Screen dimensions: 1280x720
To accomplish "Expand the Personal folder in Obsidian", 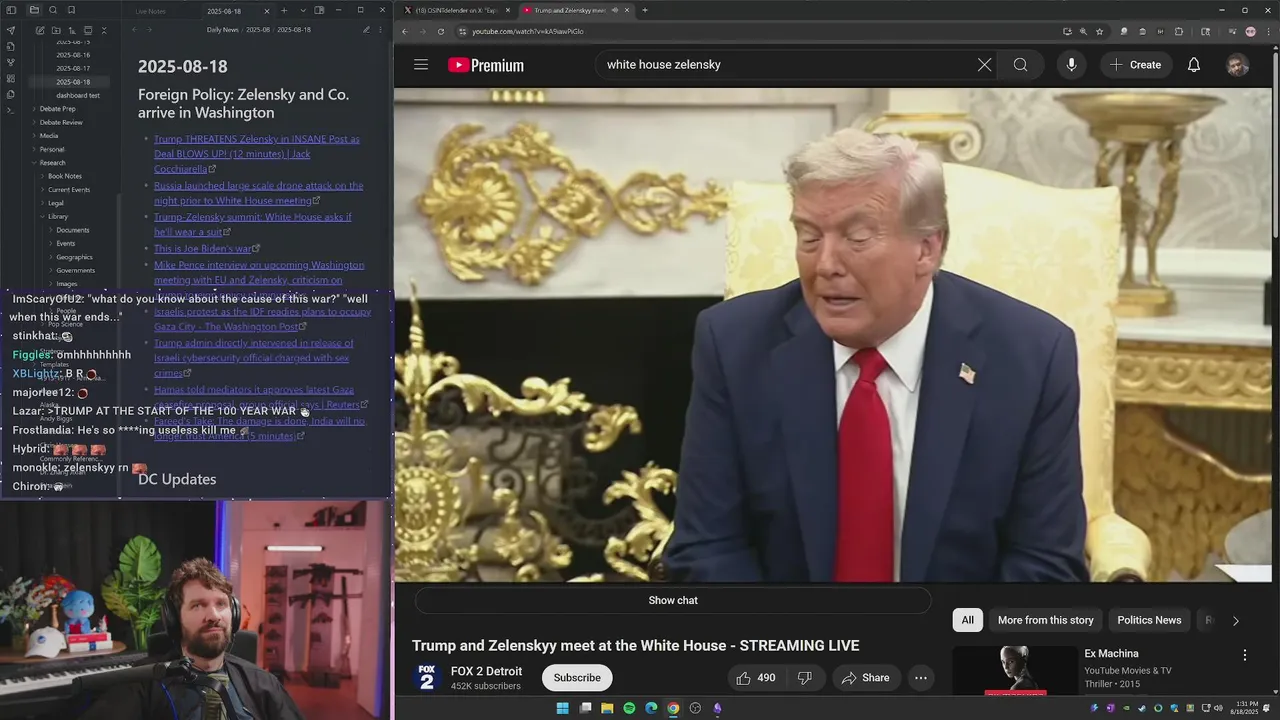I will pyautogui.click(x=52, y=149).
